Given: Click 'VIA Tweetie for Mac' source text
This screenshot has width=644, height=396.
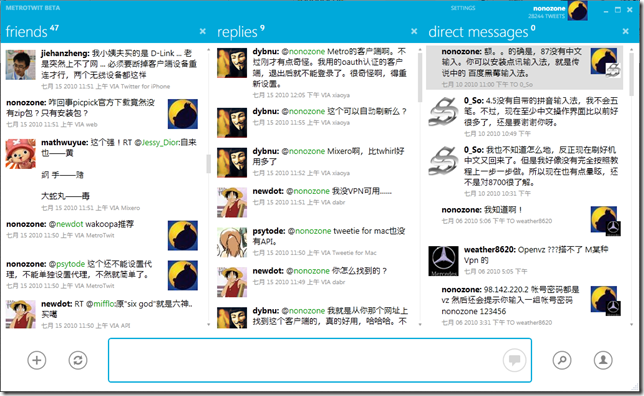Looking at the screenshot, I should (349, 253).
